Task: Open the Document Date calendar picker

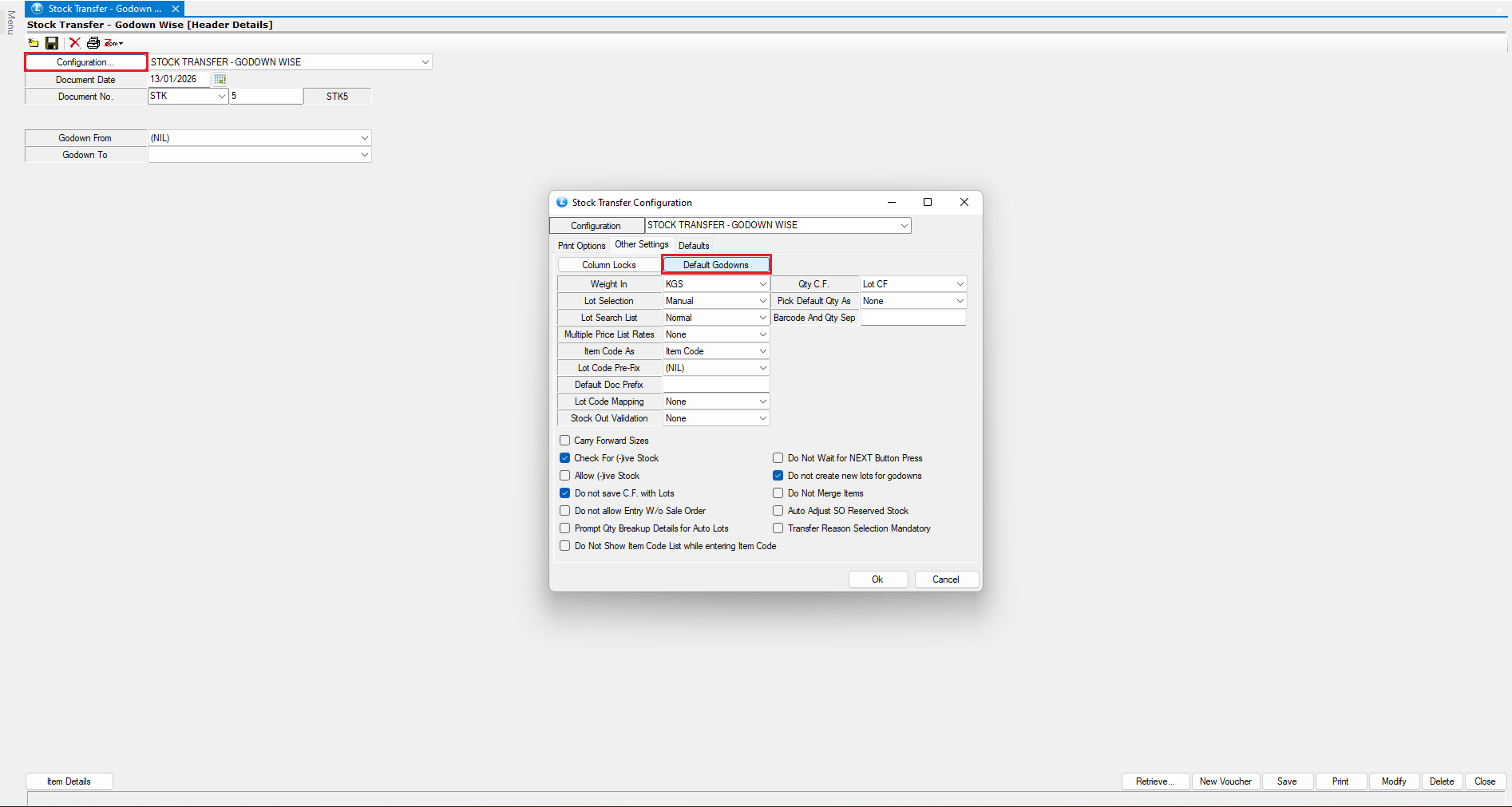Action: (220, 79)
